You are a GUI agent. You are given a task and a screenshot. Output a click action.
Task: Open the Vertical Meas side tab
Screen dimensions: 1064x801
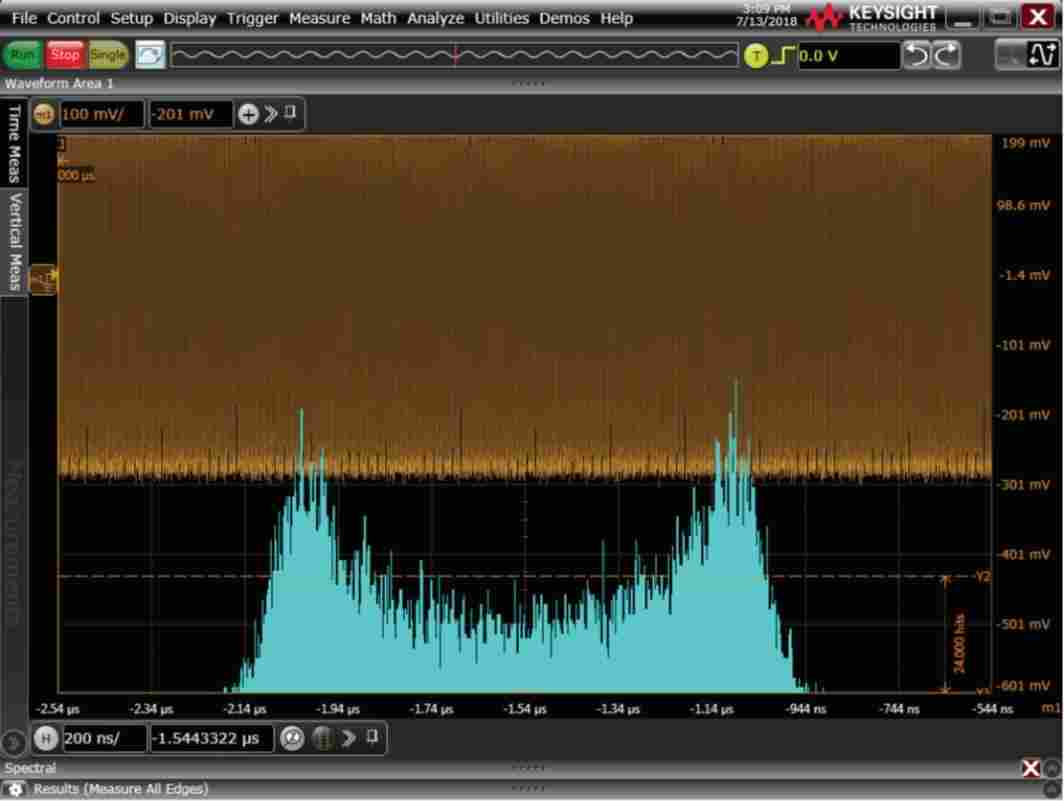click(15, 241)
